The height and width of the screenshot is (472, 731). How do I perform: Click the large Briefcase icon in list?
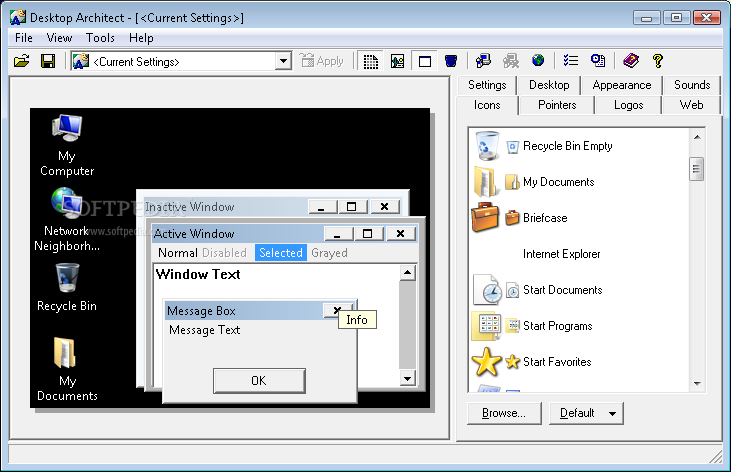click(x=485, y=218)
